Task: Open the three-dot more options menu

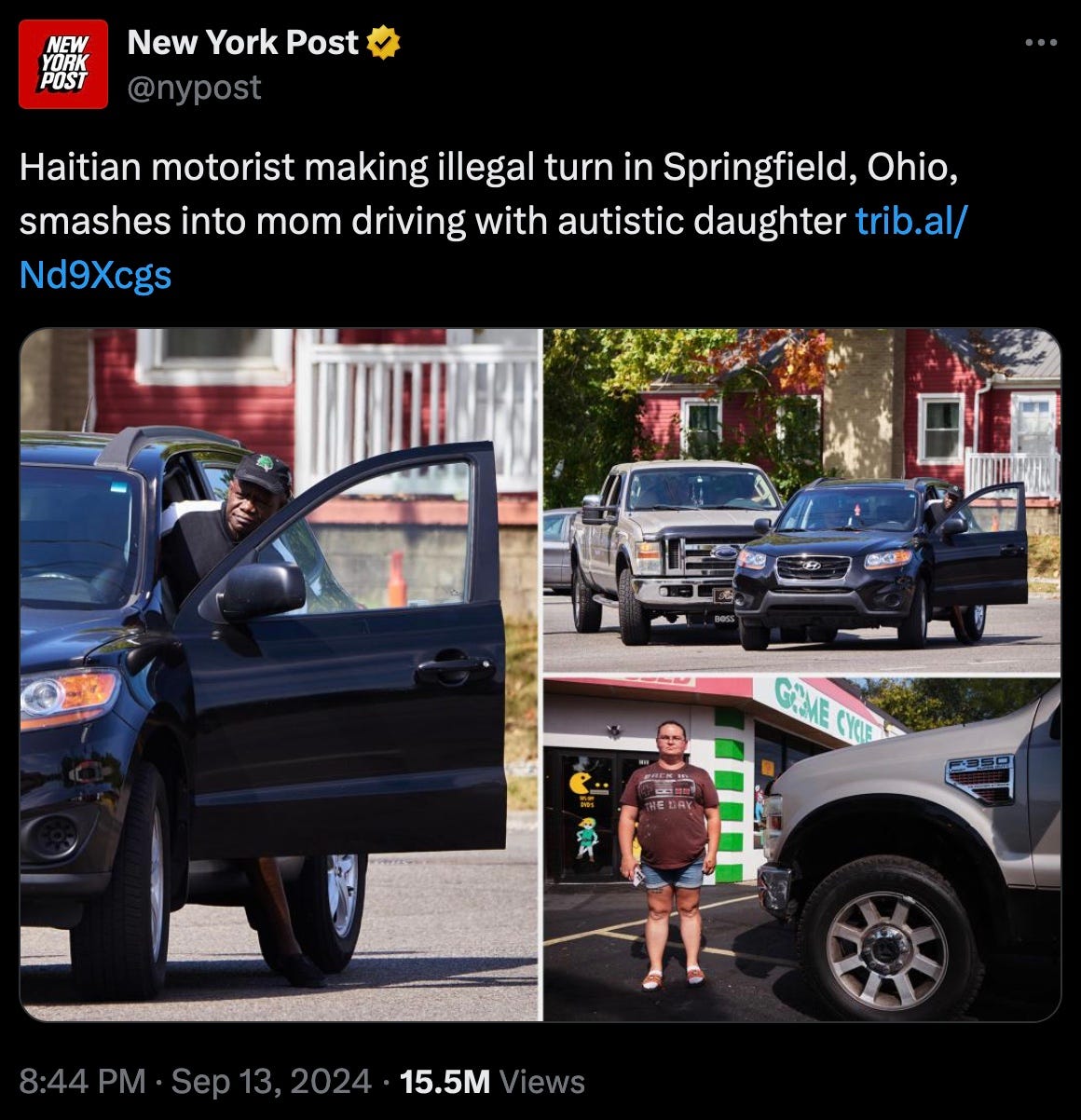Action: click(x=1041, y=42)
